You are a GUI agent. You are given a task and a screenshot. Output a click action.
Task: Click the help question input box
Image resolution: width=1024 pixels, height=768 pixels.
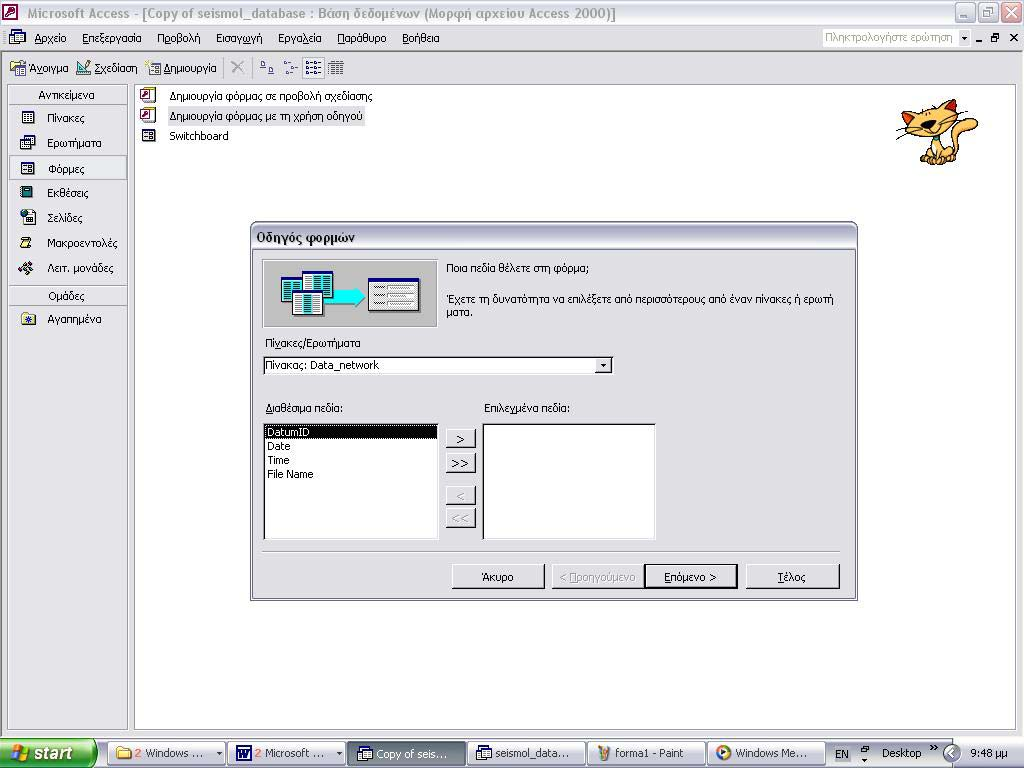click(889, 38)
